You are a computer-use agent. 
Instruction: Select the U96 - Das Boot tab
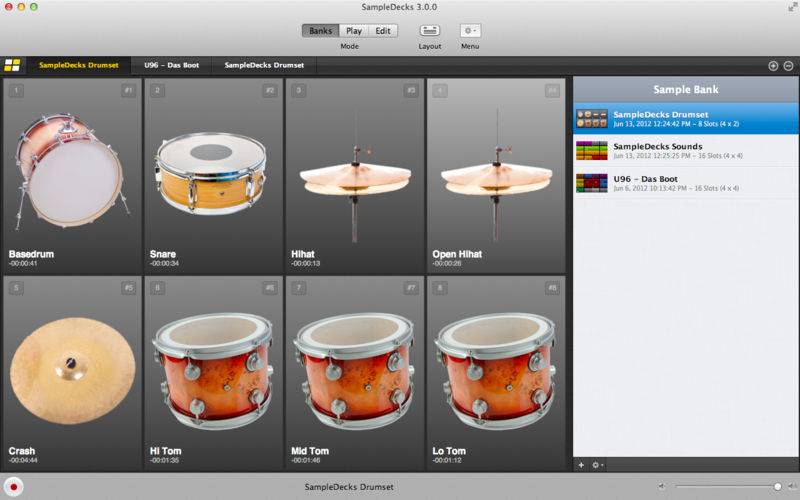[171, 65]
